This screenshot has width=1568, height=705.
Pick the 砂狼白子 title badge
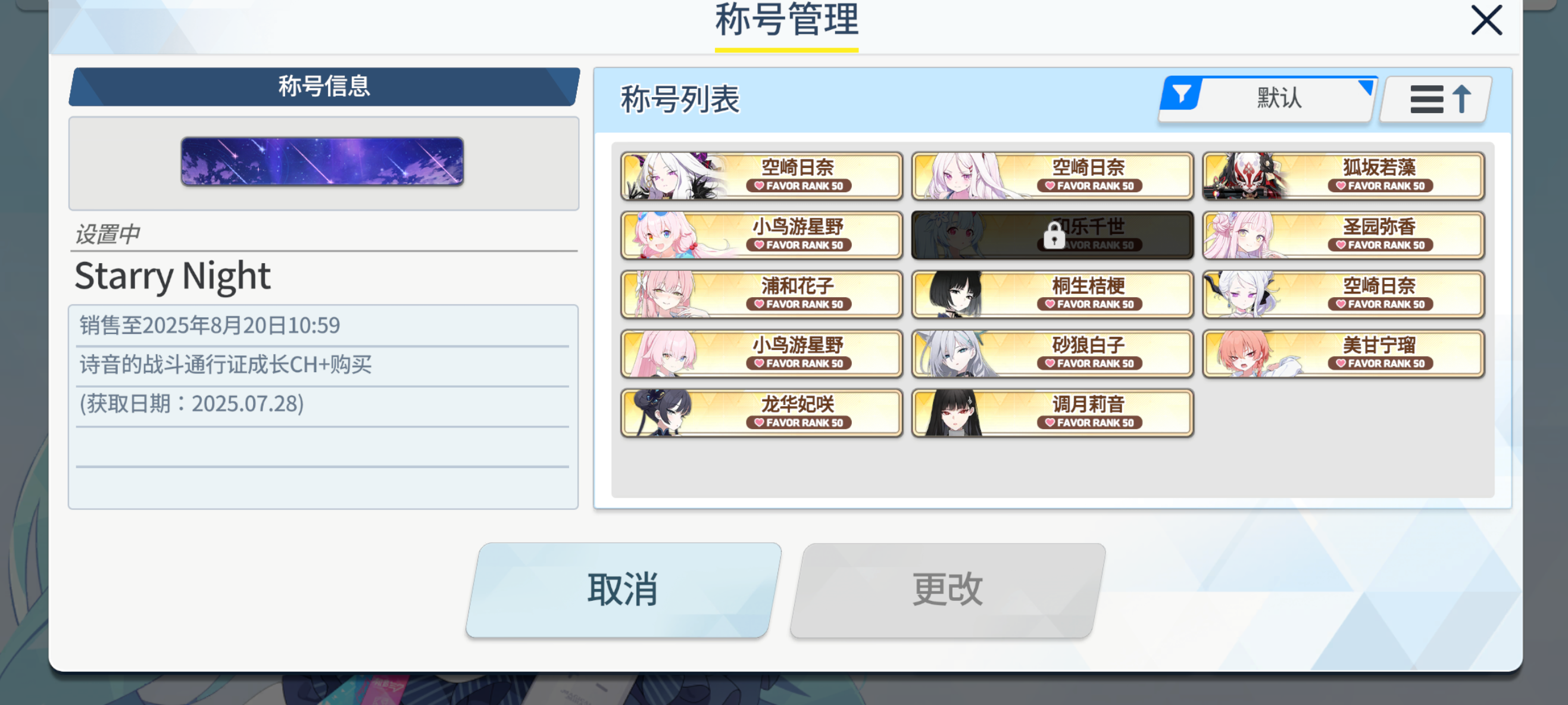click(1052, 354)
